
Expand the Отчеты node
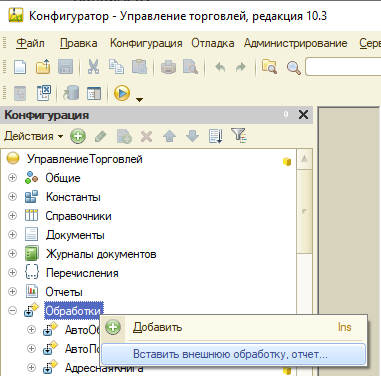click(x=12, y=292)
